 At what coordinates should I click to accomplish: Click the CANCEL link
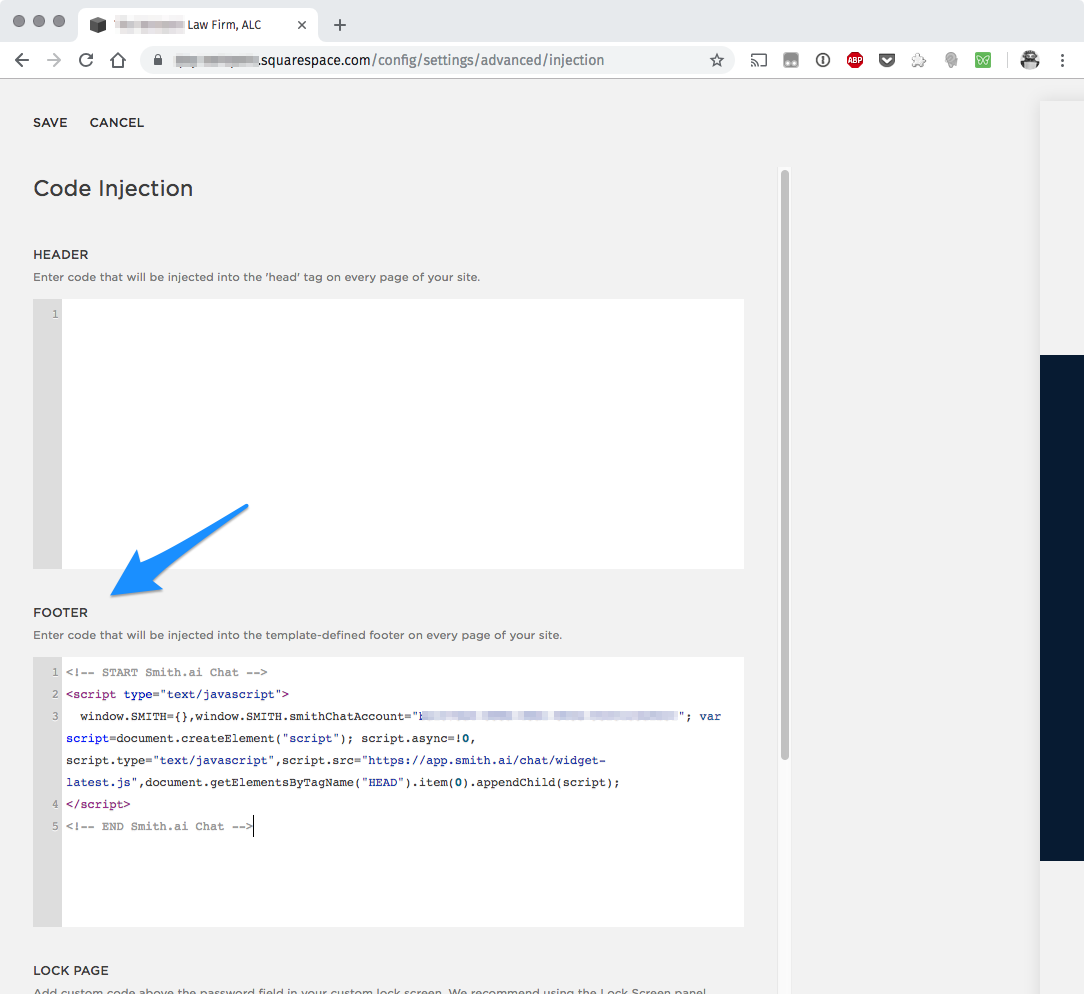(116, 122)
